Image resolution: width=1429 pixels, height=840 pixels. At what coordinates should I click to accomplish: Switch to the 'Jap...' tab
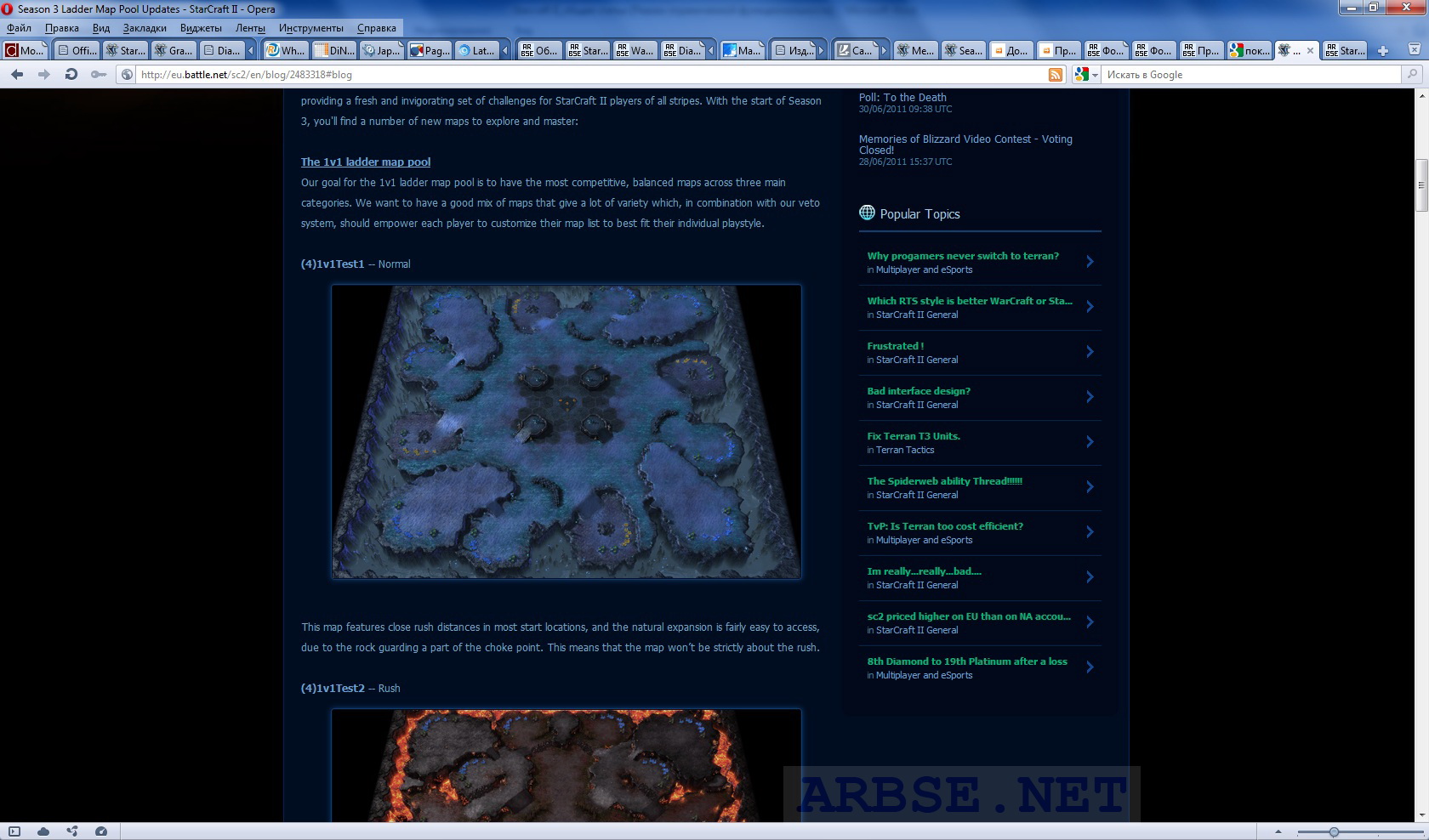[382, 51]
